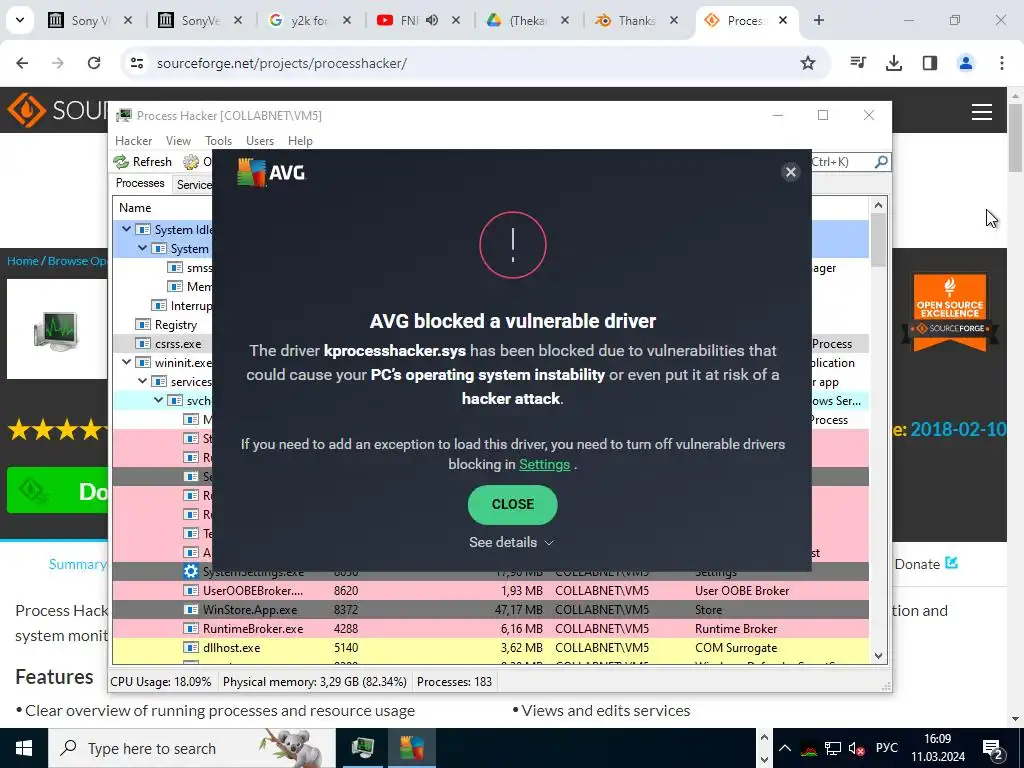The width and height of the screenshot is (1024, 768).
Task: Bookmark this page with the star icon
Action: pos(808,63)
